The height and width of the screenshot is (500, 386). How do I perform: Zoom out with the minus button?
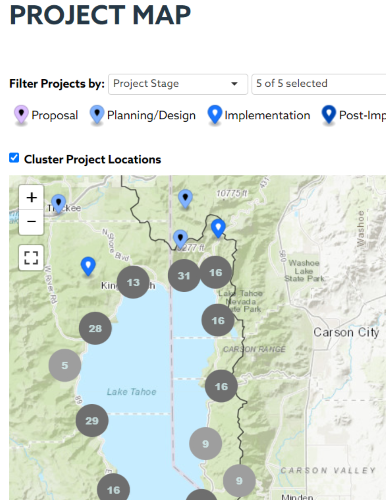(31, 222)
